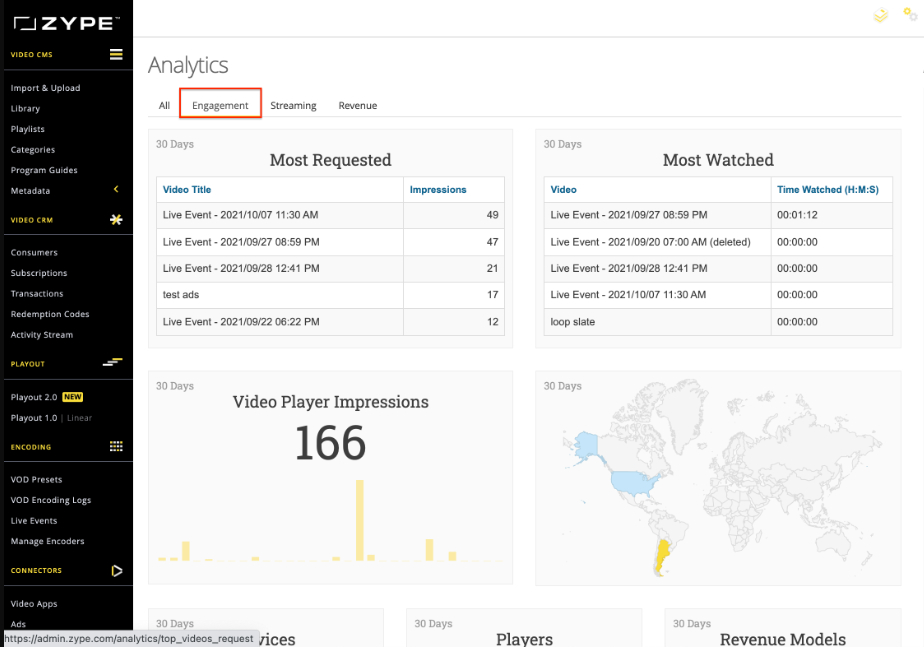Select Live Events in the sidebar
Viewport: 924px width, 647px height.
coord(34,521)
